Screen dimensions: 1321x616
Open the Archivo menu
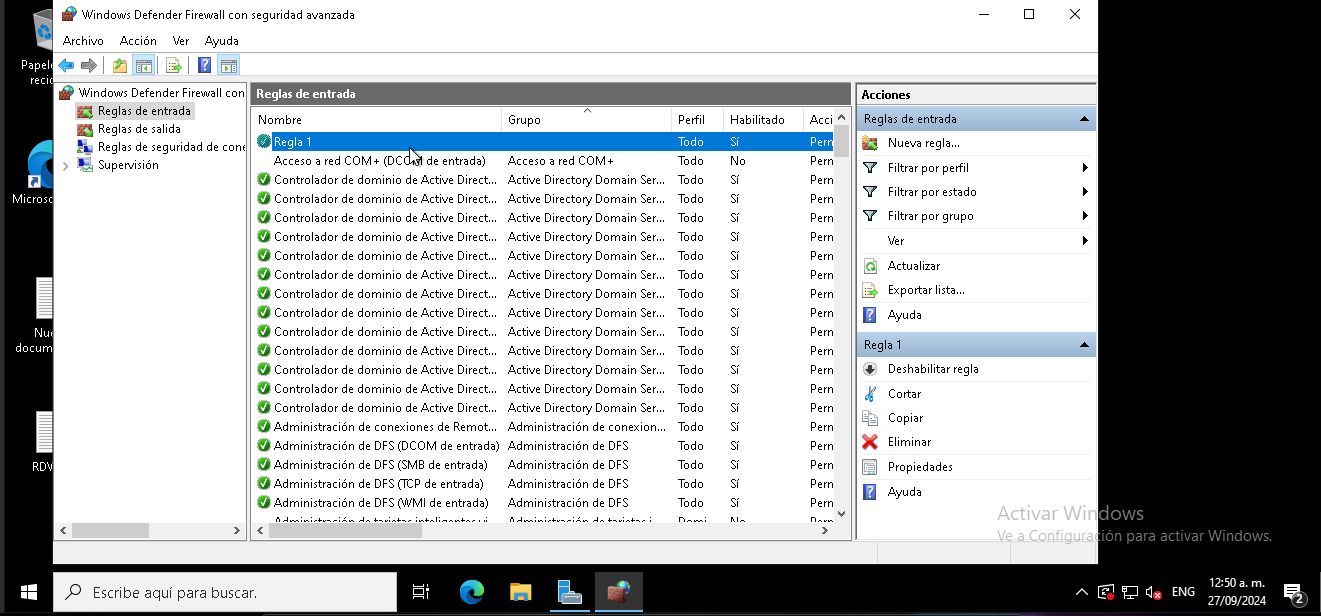(x=83, y=41)
